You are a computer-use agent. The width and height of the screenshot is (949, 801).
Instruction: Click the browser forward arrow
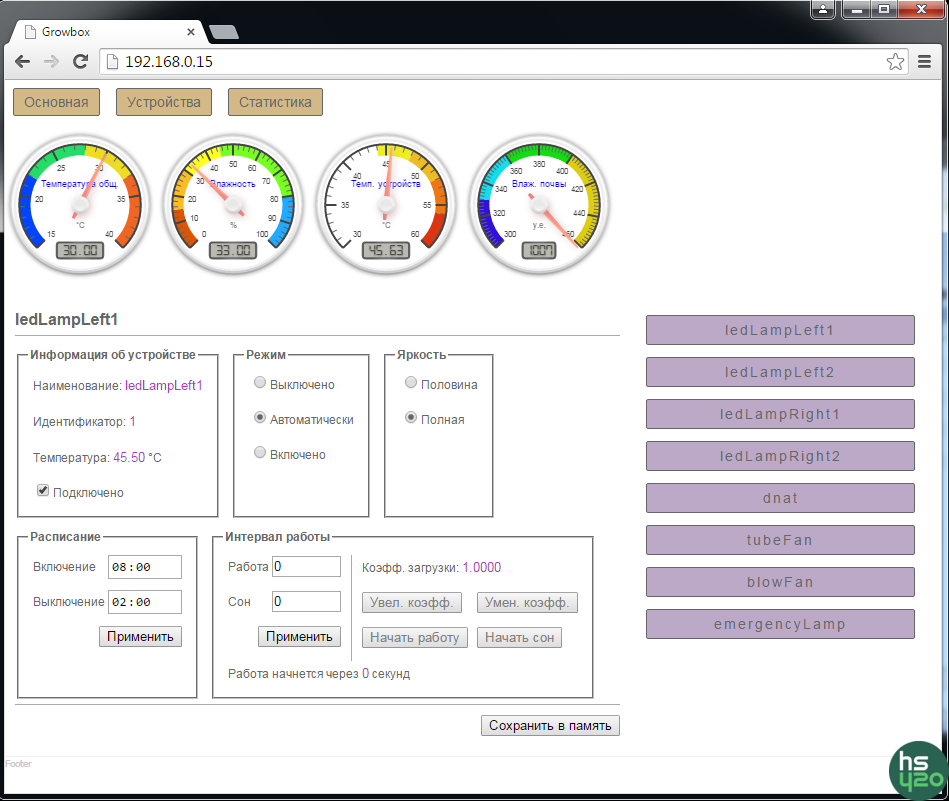click(x=51, y=62)
